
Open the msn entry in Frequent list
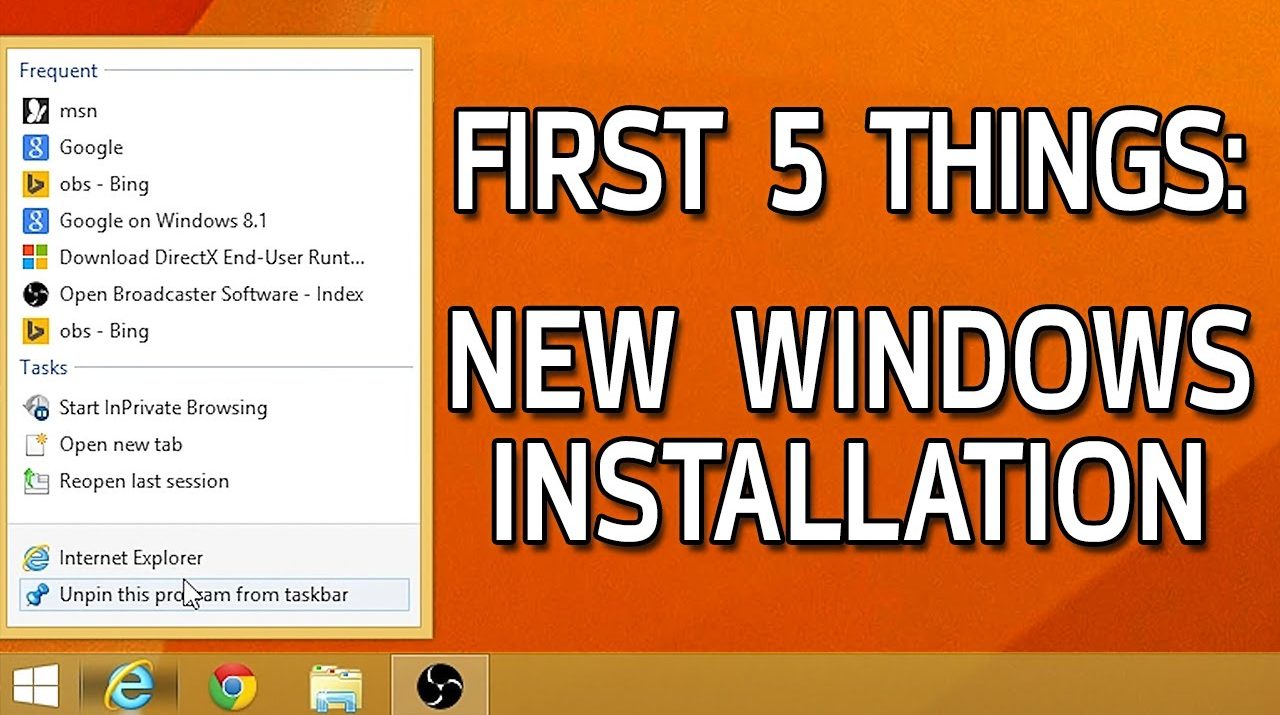[78, 111]
